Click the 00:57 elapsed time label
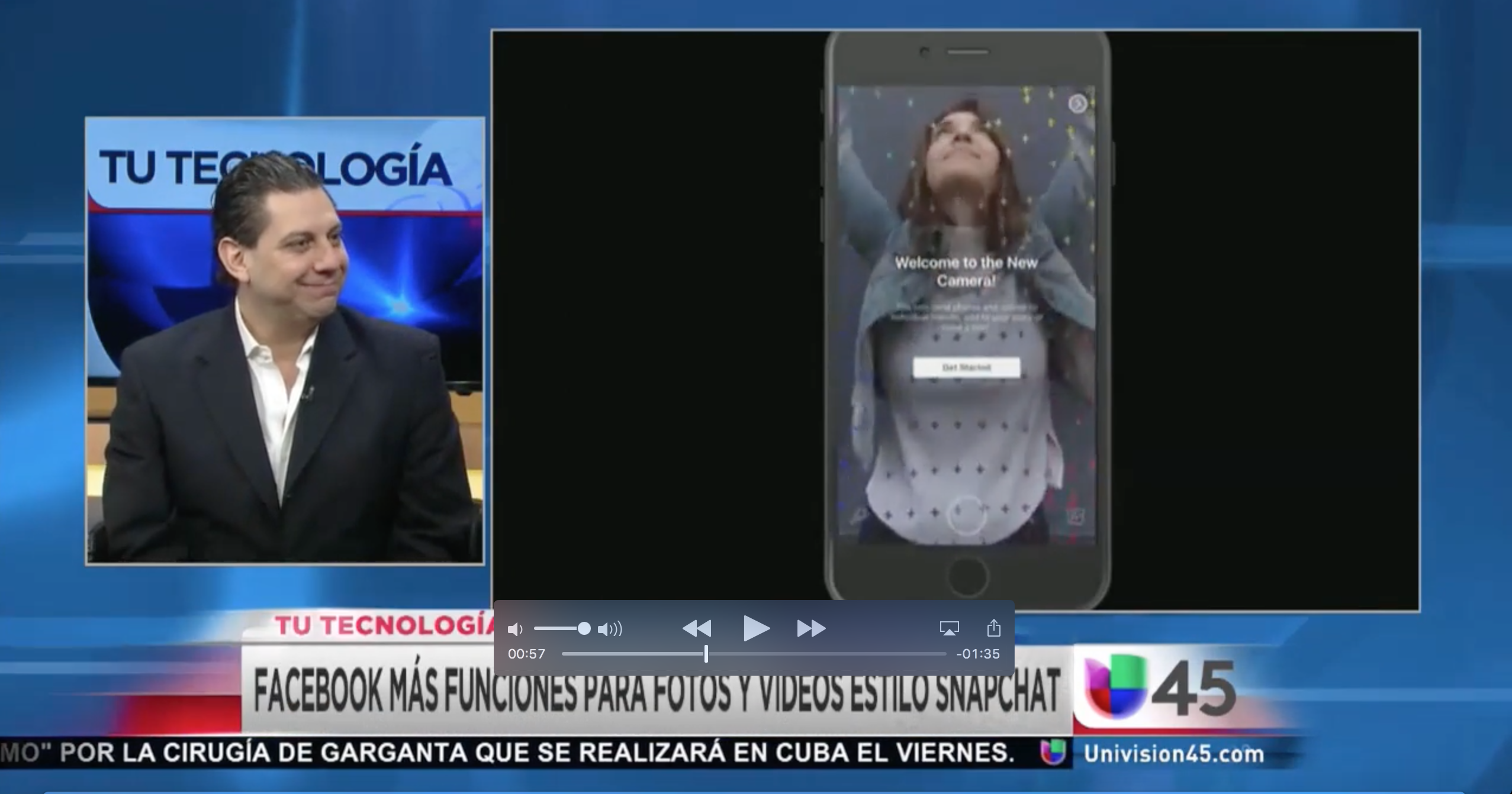The height and width of the screenshot is (794, 1512). [x=526, y=654]
